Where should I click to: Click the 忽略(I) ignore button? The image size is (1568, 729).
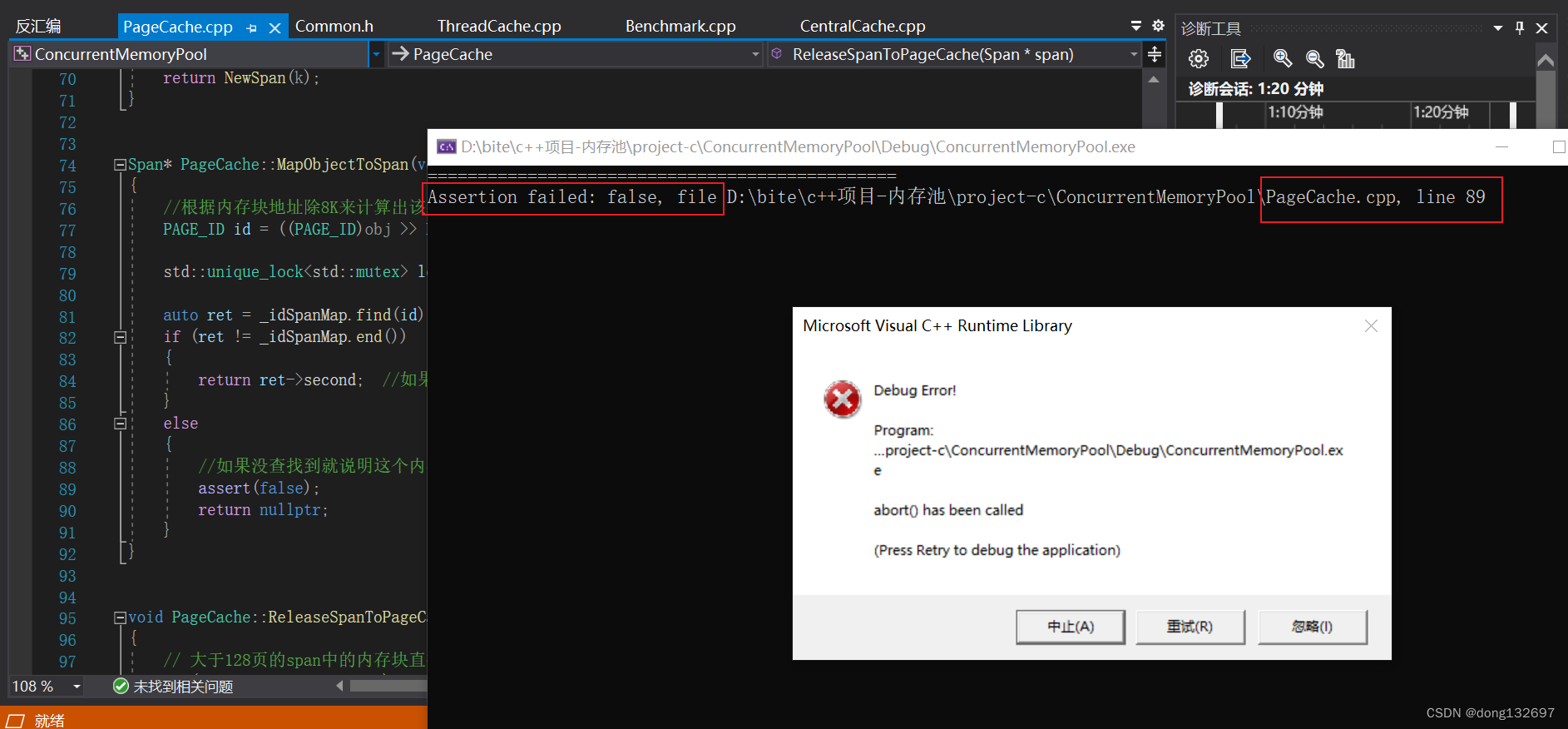(1313, 627)
